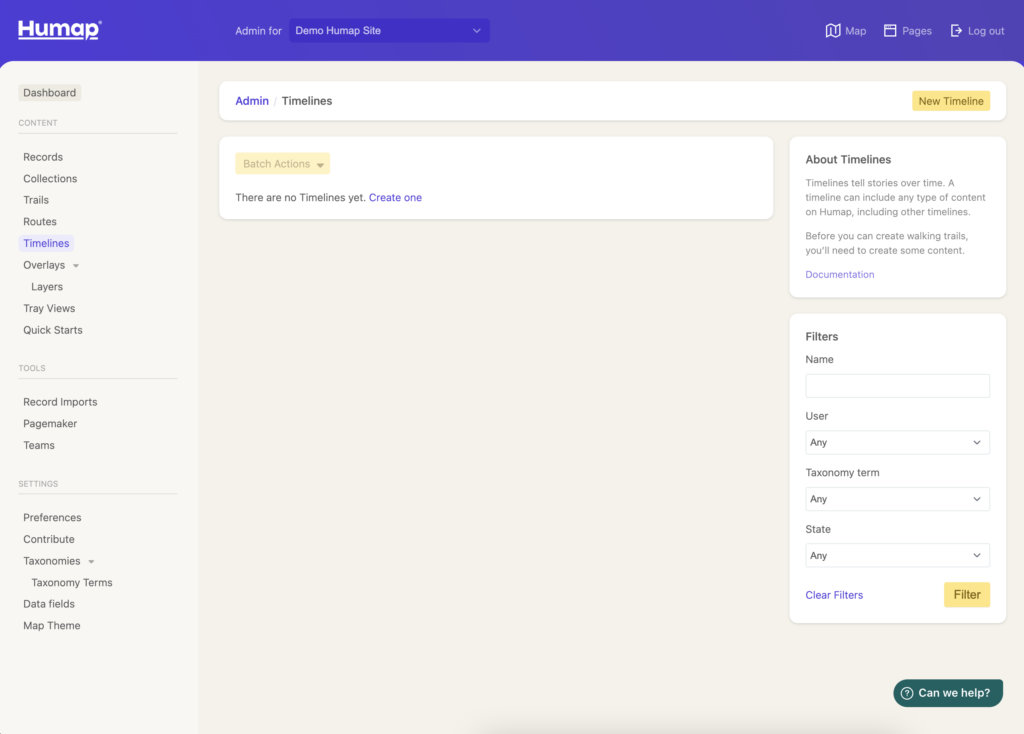Open the Pages icon in header

[x=890, y=31]
